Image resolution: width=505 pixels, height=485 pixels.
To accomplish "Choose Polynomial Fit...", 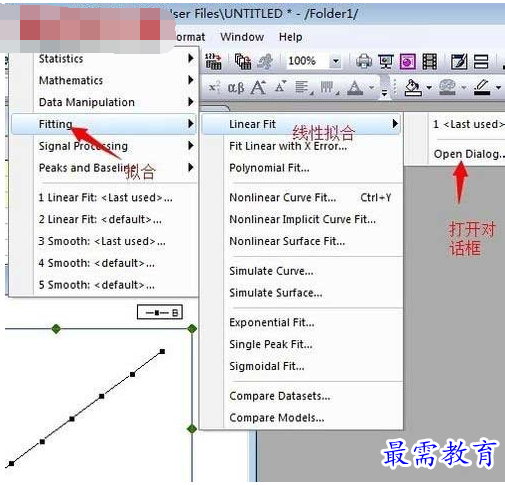I will tap(301, 168).
